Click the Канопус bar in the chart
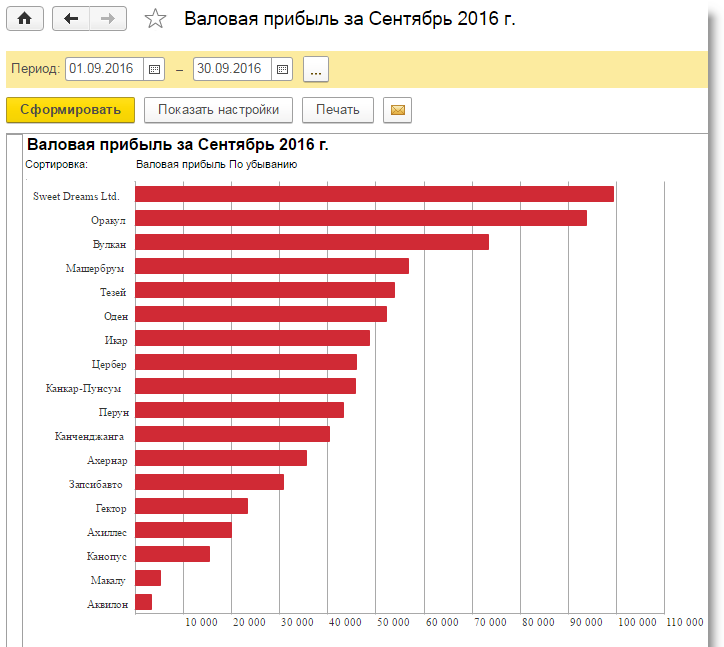This screenshot has width=724, height=647. 172,554
